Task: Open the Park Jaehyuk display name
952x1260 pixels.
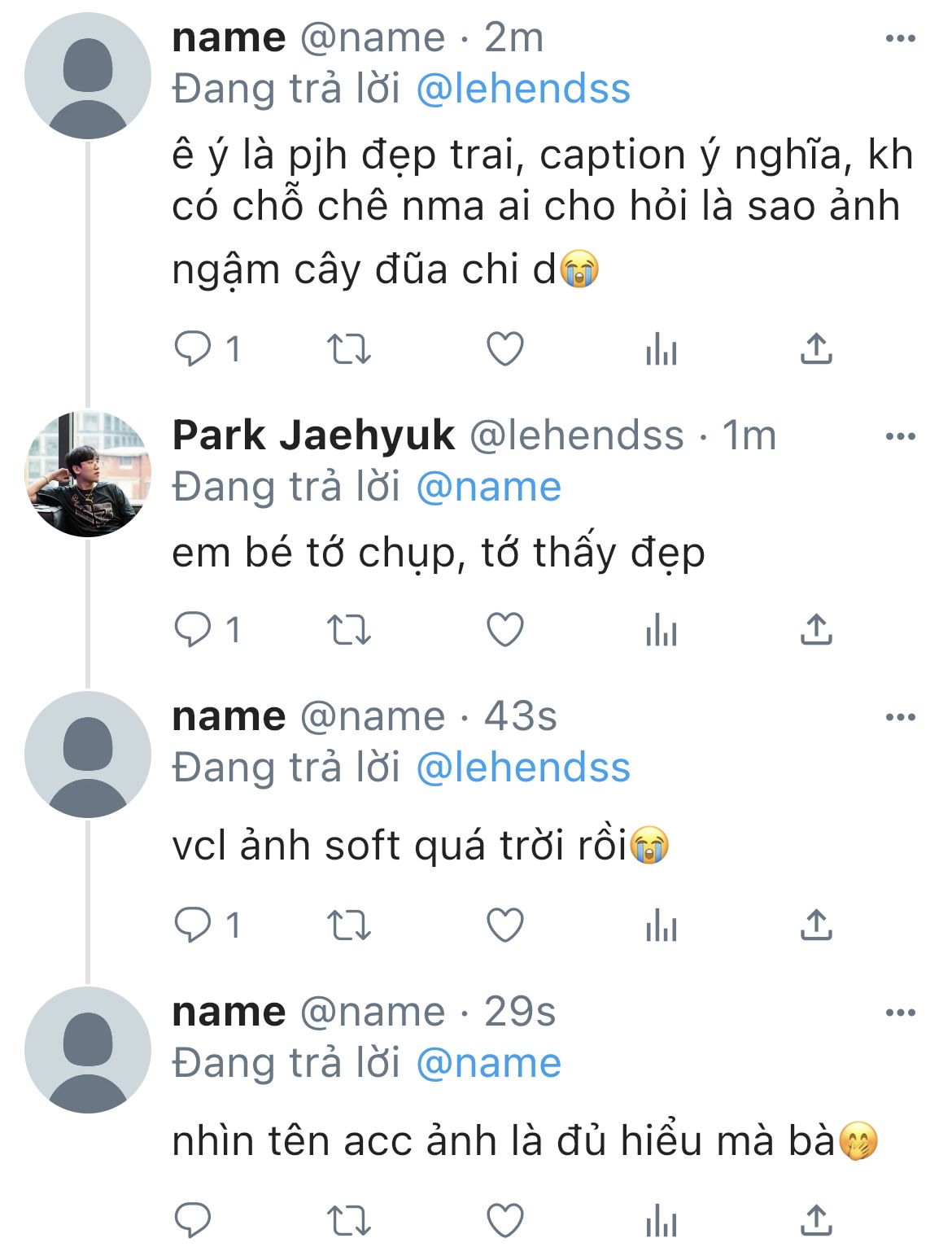Action: pyautogui.click(x=313, y=436)
